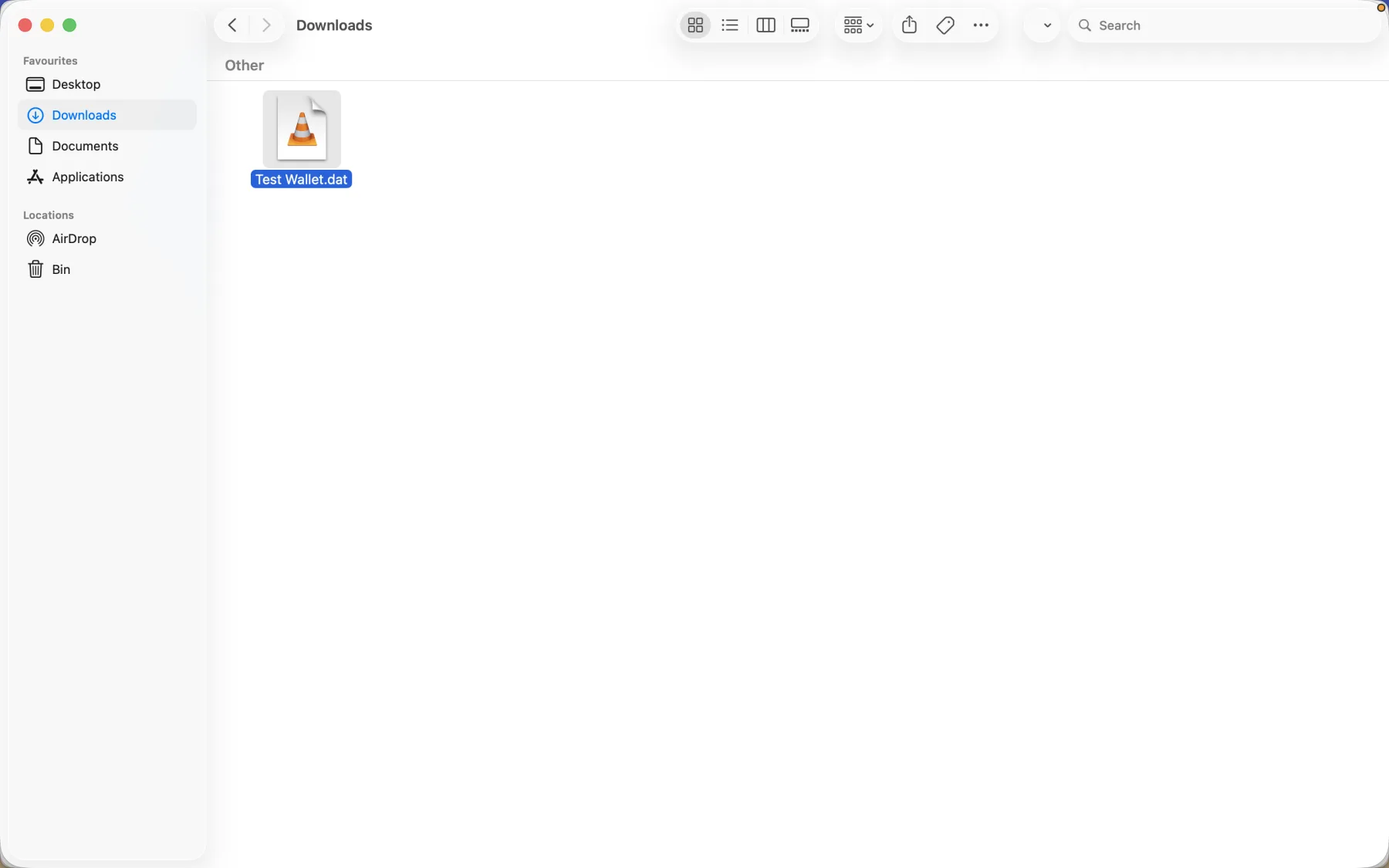Switch to list view
The image size is (1389, 868).
pyautogui.click(x=730, y=25)
